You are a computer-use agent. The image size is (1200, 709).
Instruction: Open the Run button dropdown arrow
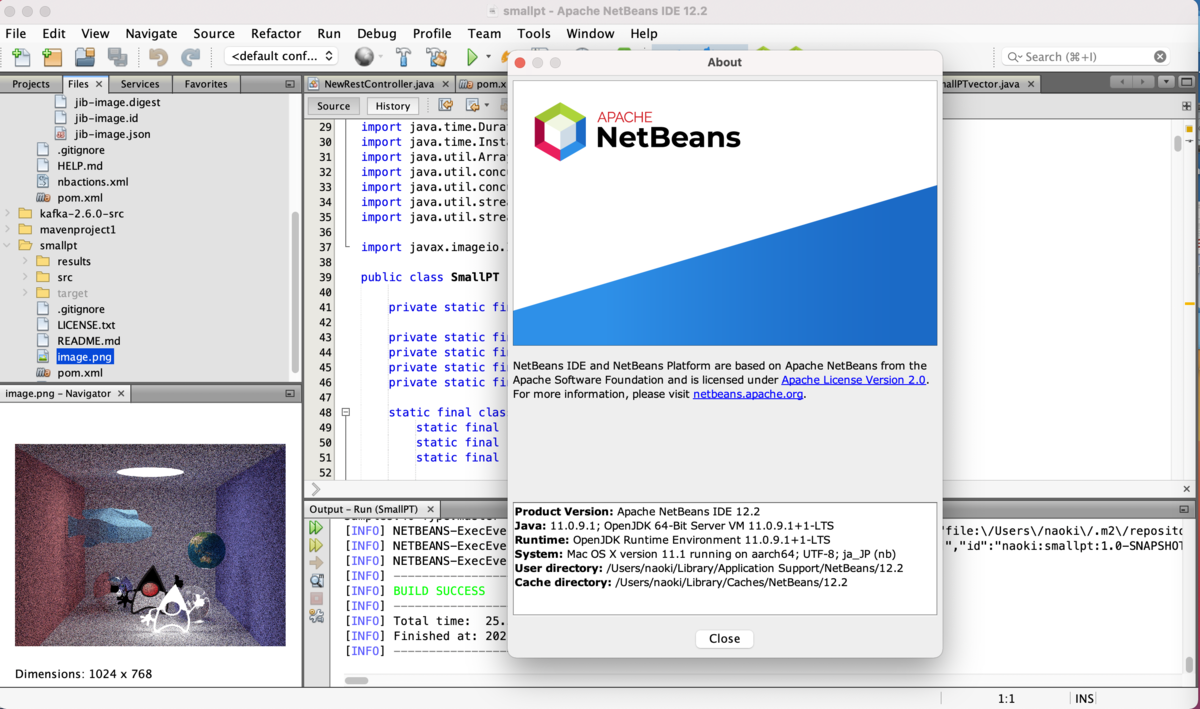click(x=488, y=57)
